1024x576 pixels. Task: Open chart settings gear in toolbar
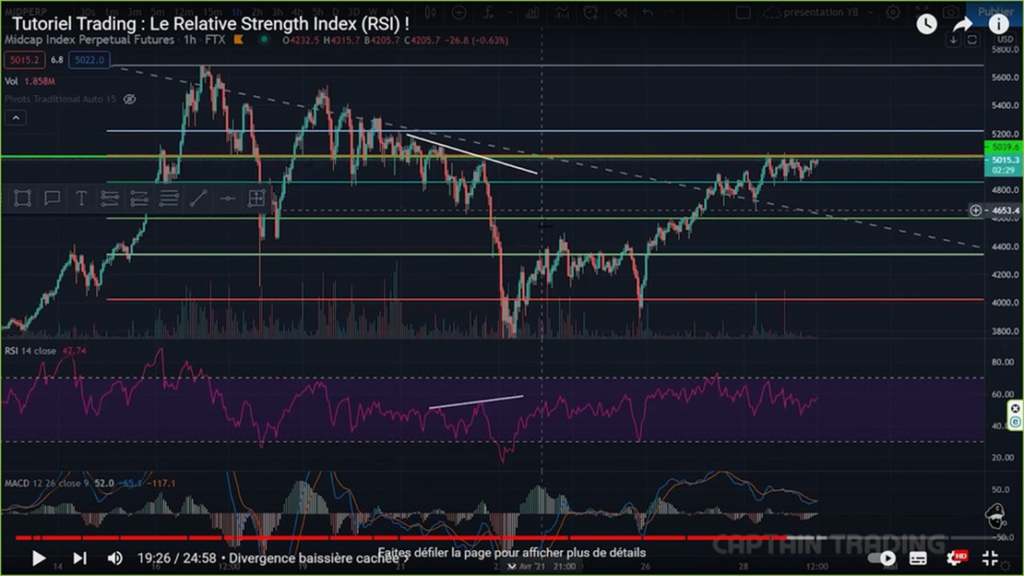(x=893, y=12)
